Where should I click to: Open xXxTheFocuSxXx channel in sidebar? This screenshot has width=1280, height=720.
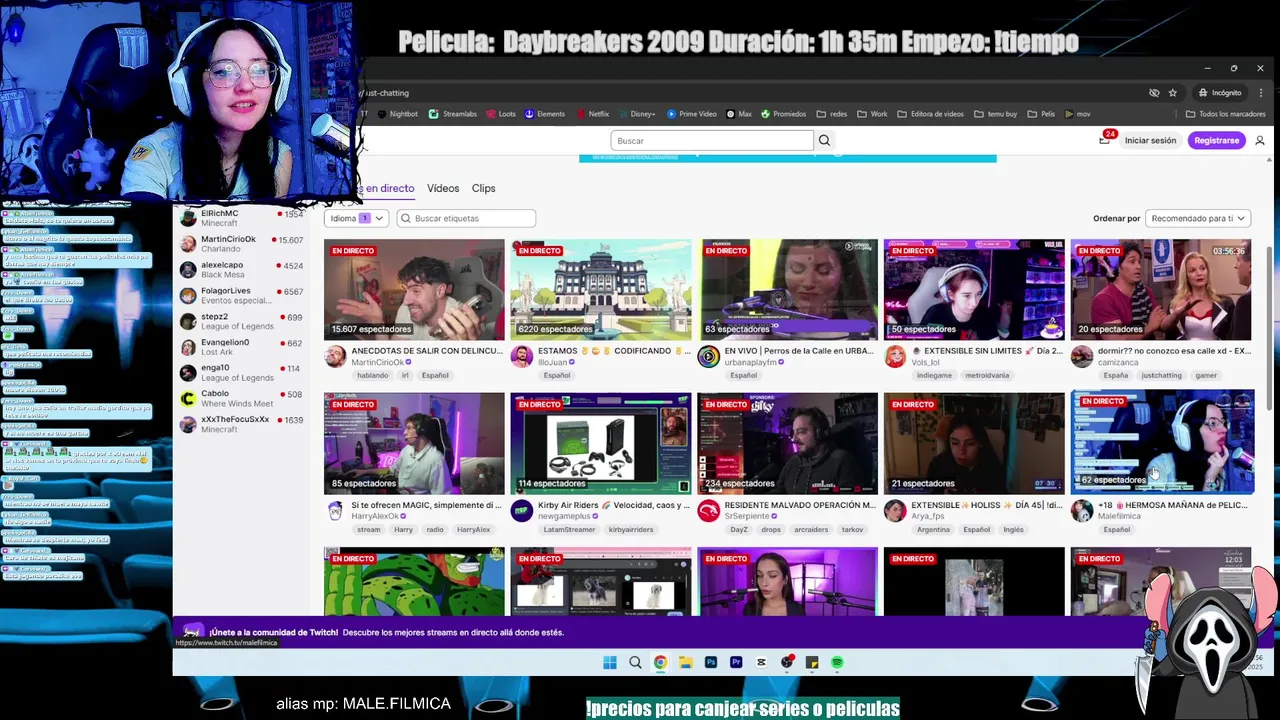click(x=241, y=424)
